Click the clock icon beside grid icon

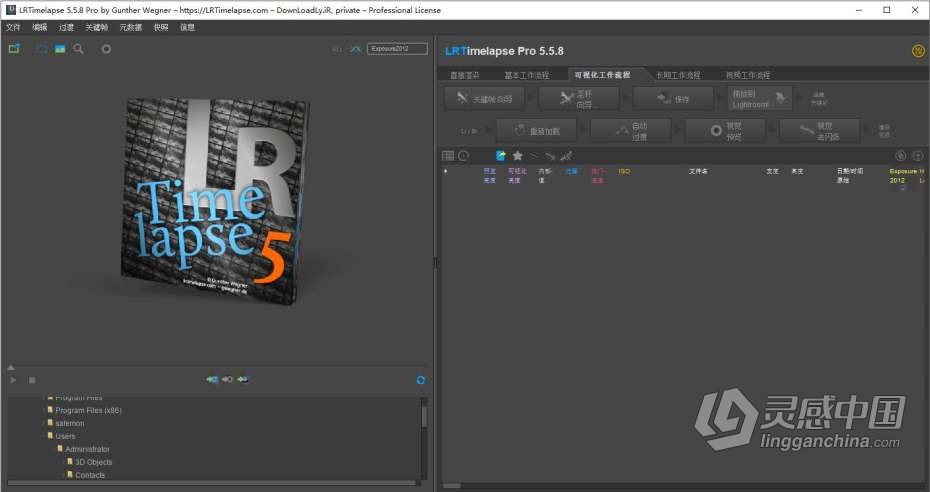click(463, 156)
